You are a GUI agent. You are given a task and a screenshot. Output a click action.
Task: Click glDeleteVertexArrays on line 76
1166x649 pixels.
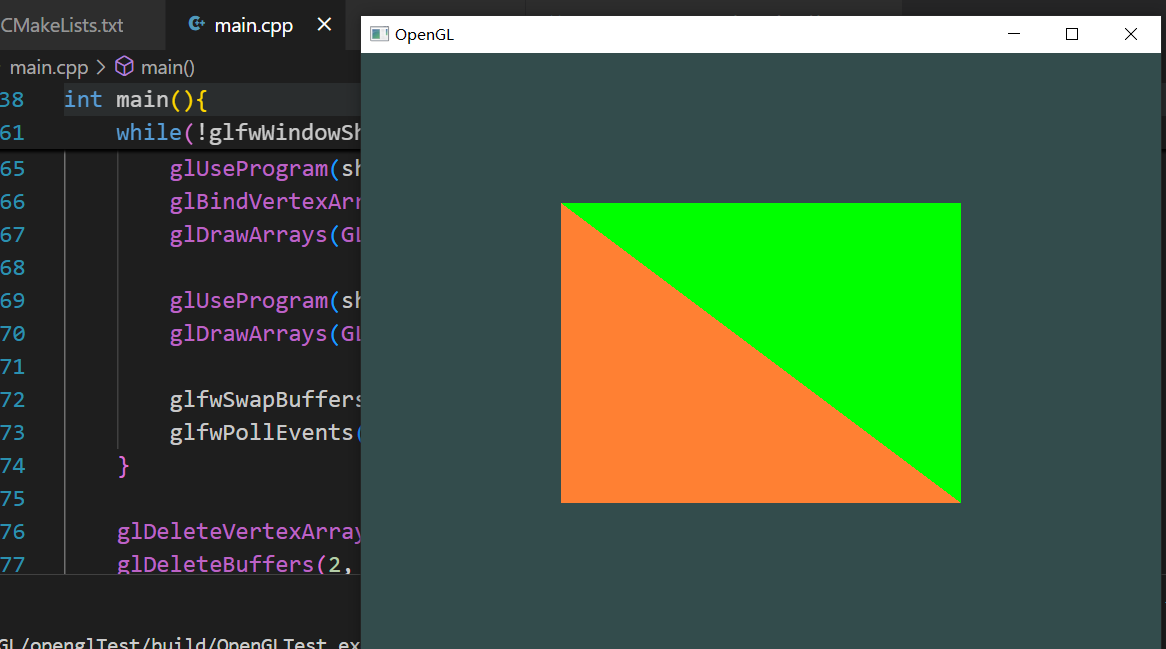point(238,532)
